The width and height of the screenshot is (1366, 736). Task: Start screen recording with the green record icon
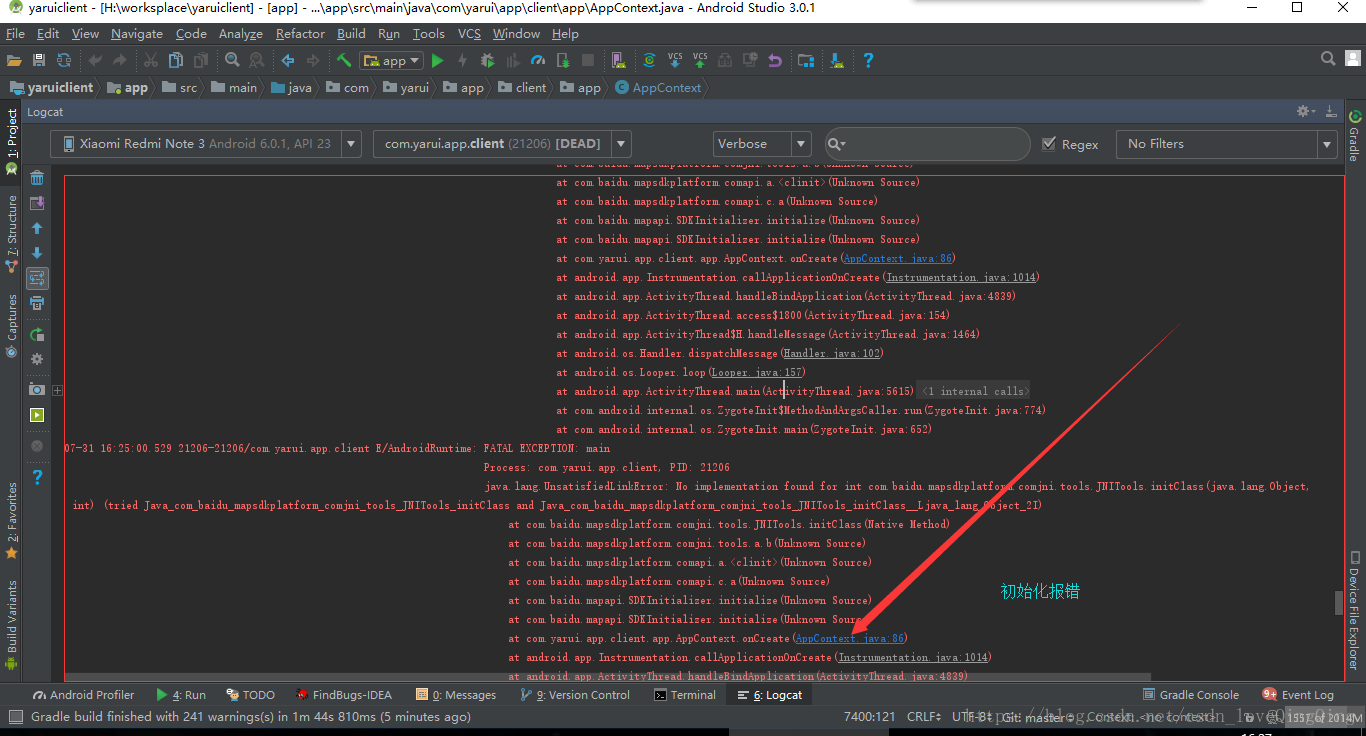tap(37, 415)
